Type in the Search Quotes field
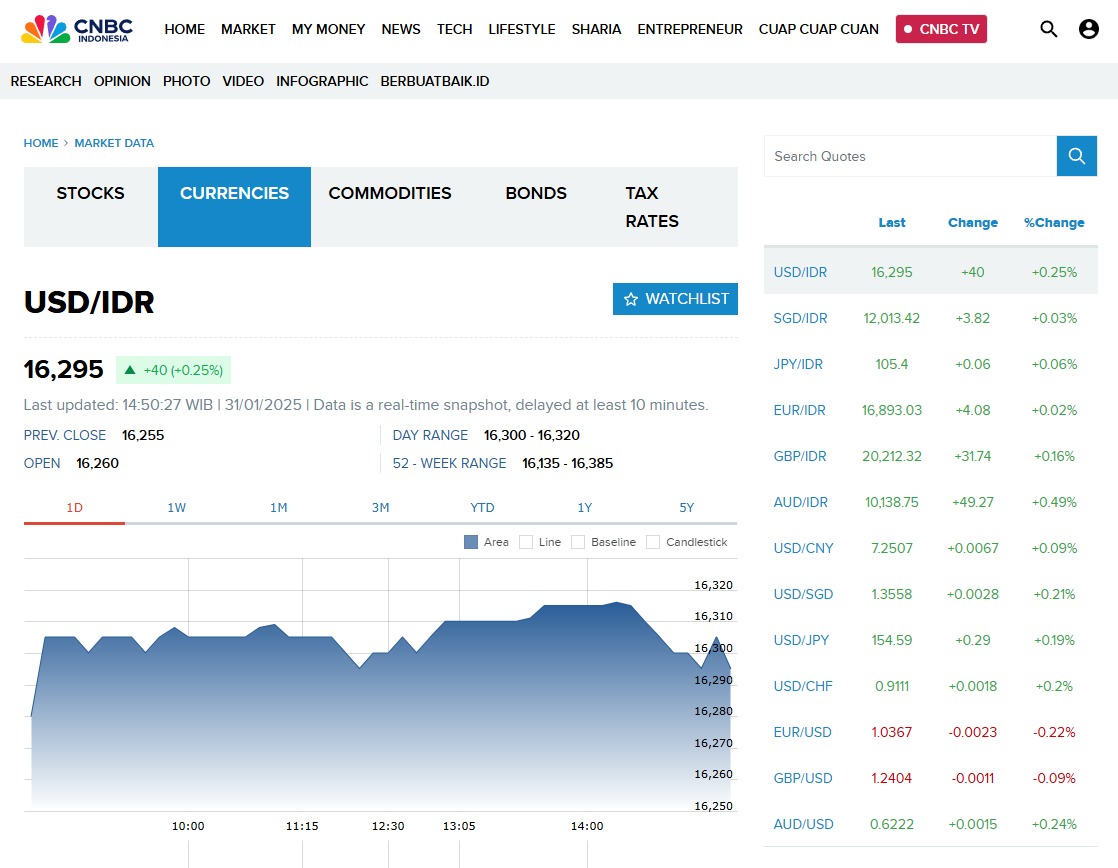The width and height of the screenshot is (1118, 868). 910,156
